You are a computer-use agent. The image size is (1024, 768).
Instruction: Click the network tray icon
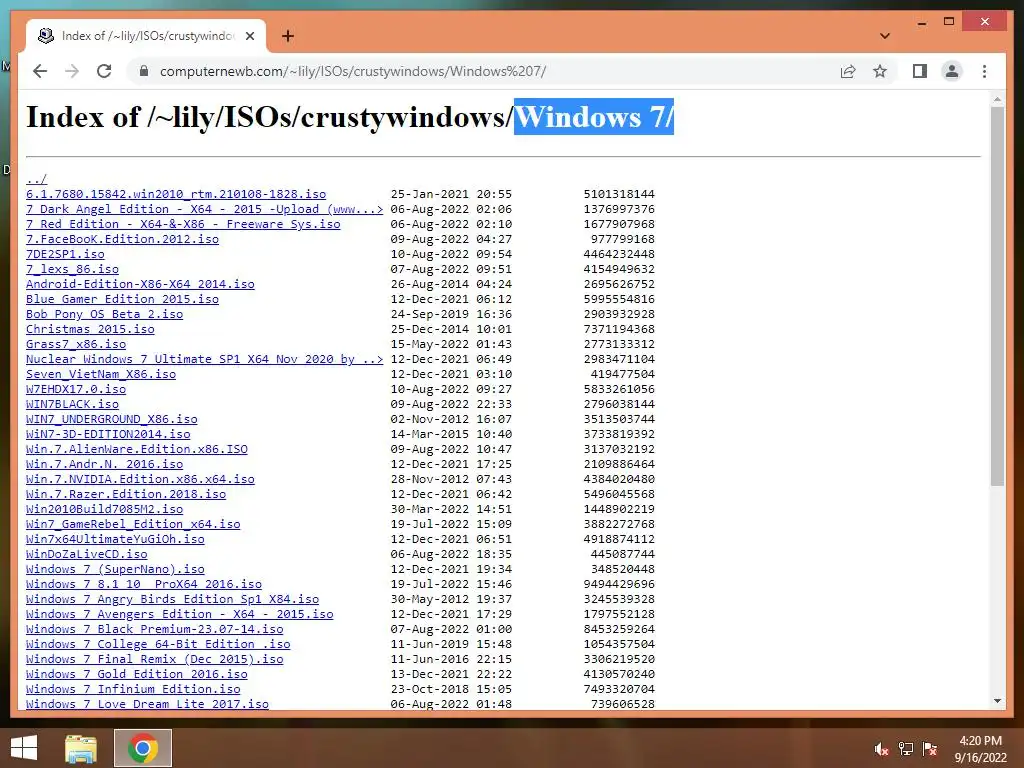[906, 749]
